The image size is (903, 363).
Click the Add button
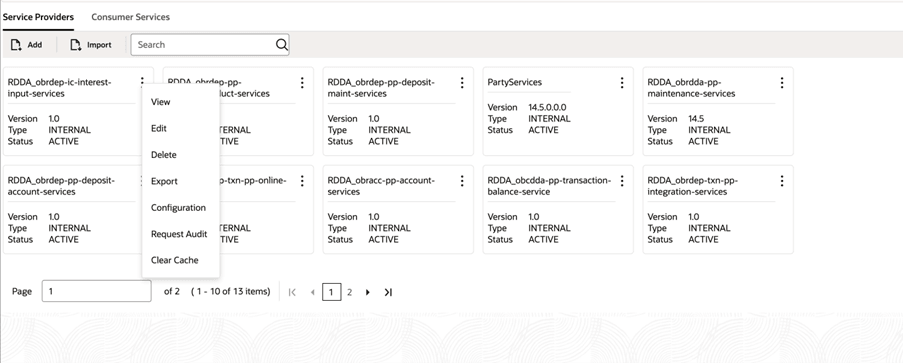pos(26,44)
